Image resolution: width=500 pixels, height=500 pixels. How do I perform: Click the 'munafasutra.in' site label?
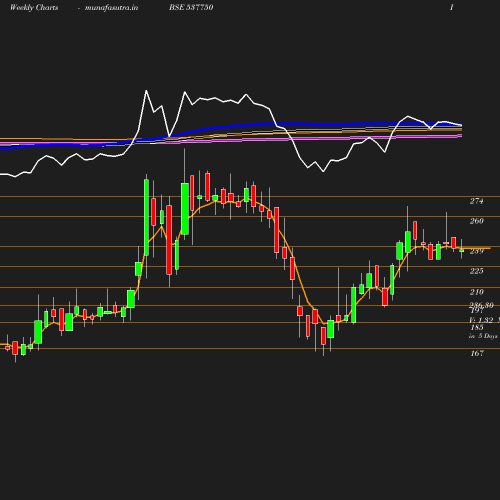coord(111,7)
